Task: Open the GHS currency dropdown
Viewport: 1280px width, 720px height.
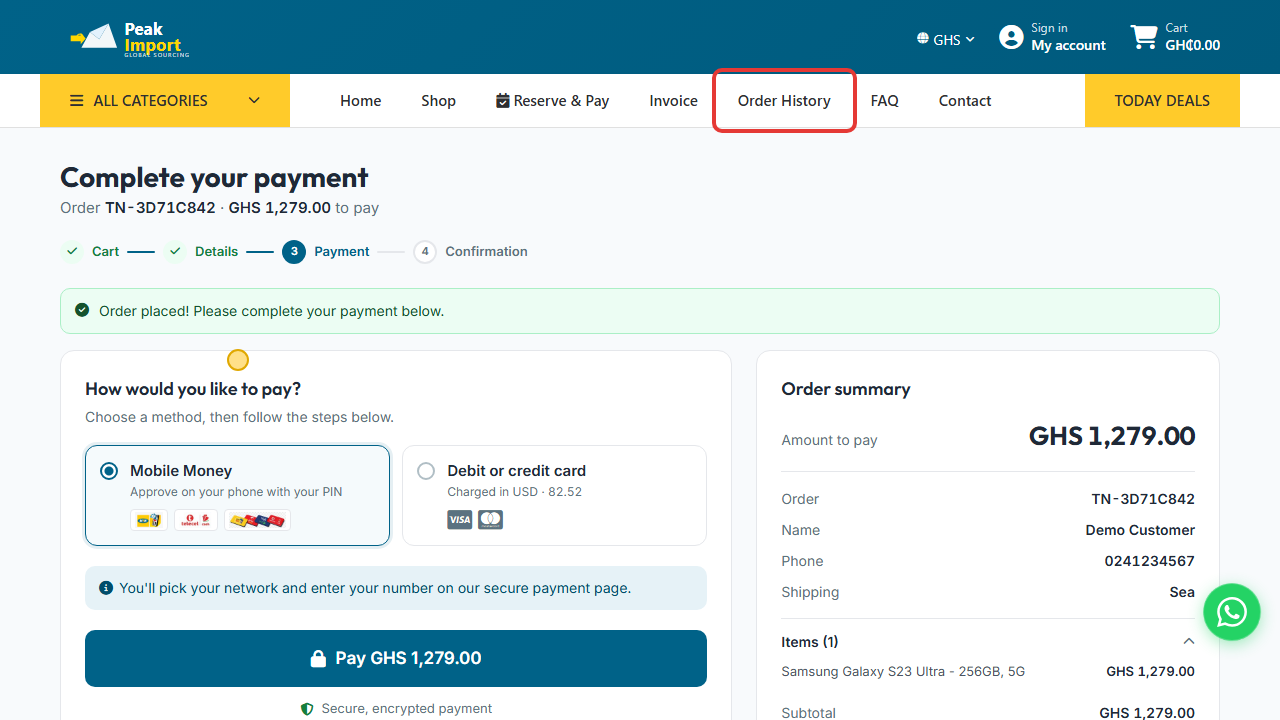Action: click(x=946, y=40)
